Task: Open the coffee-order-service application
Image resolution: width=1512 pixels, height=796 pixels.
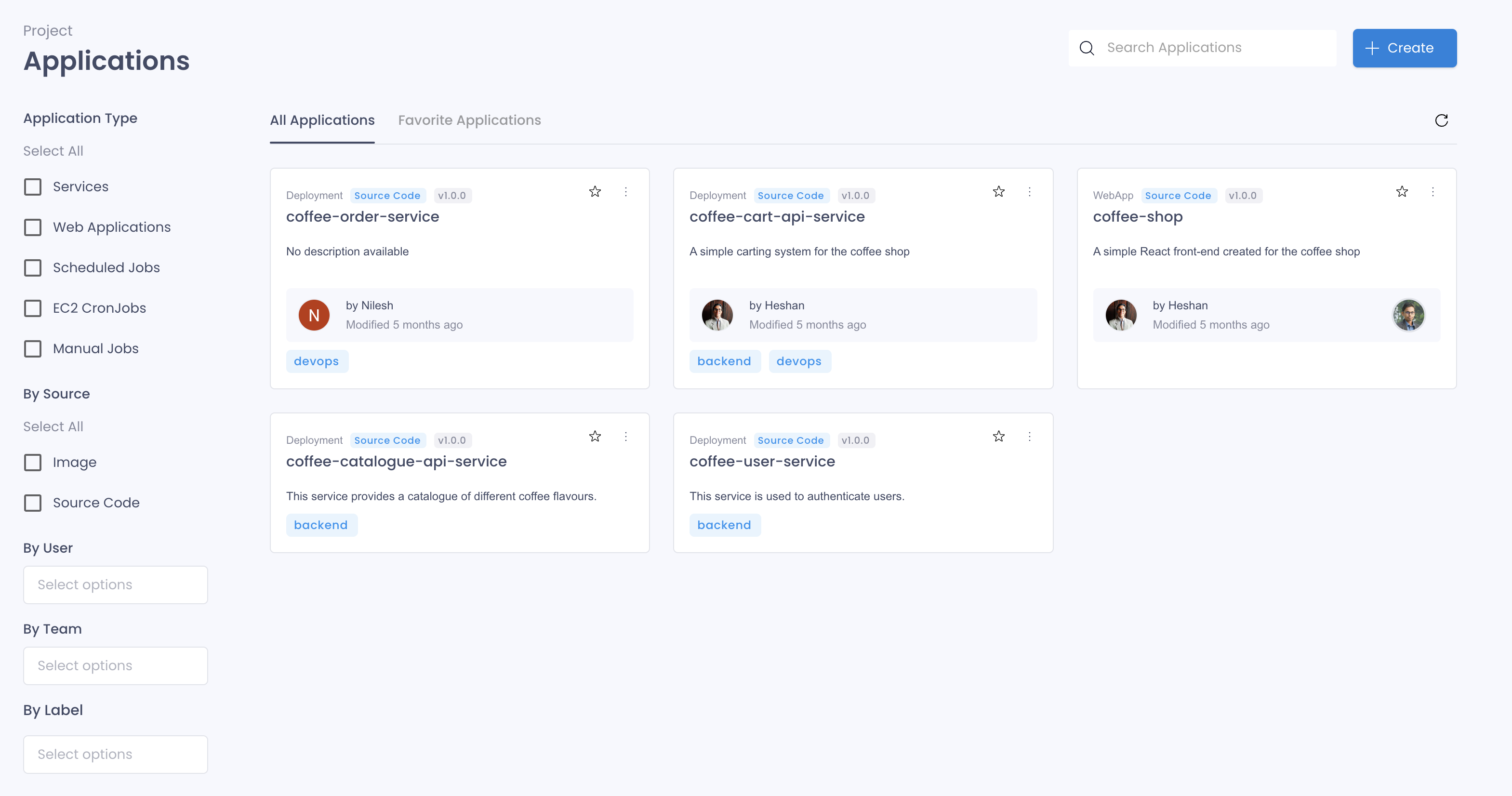Action: pos(363,217)
